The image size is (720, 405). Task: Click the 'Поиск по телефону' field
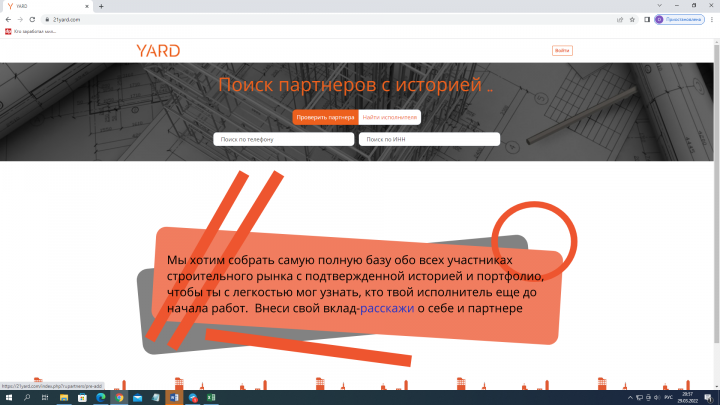coord(283,139)
